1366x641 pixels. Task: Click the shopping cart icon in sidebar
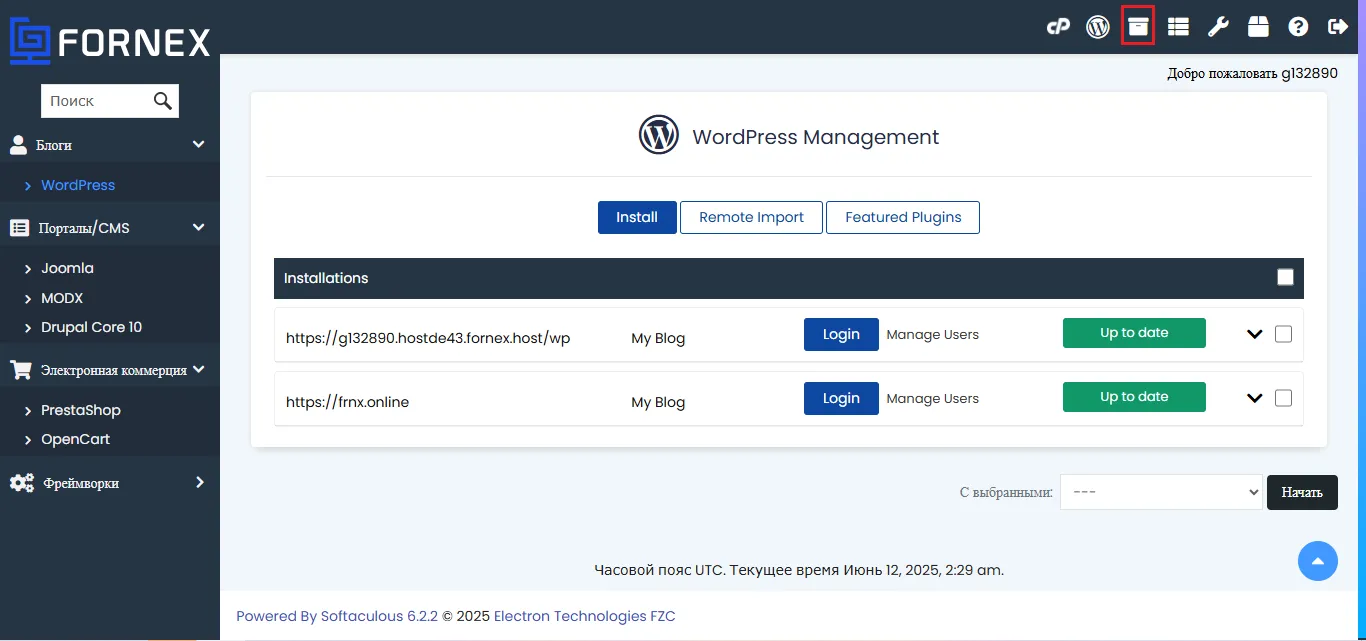[20, 370]
